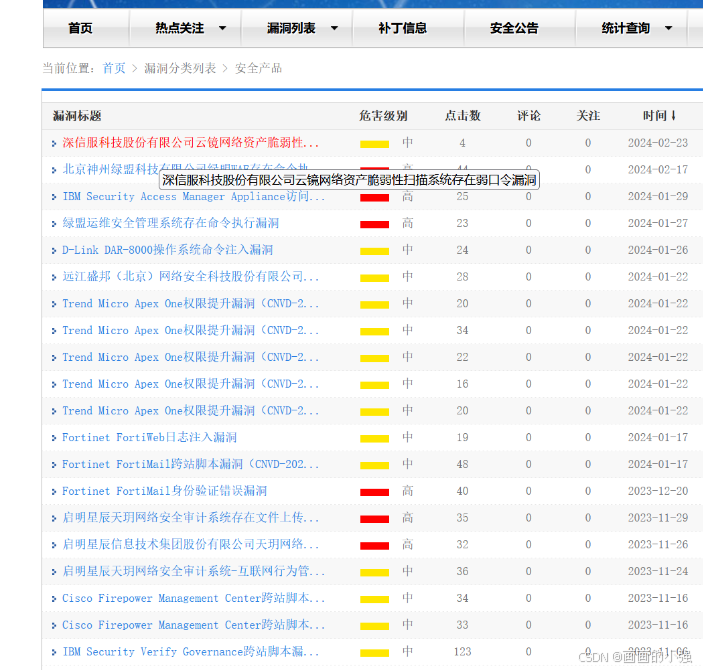Click bullet arrow beside IBM Security Access row

(x=54, y=197)
